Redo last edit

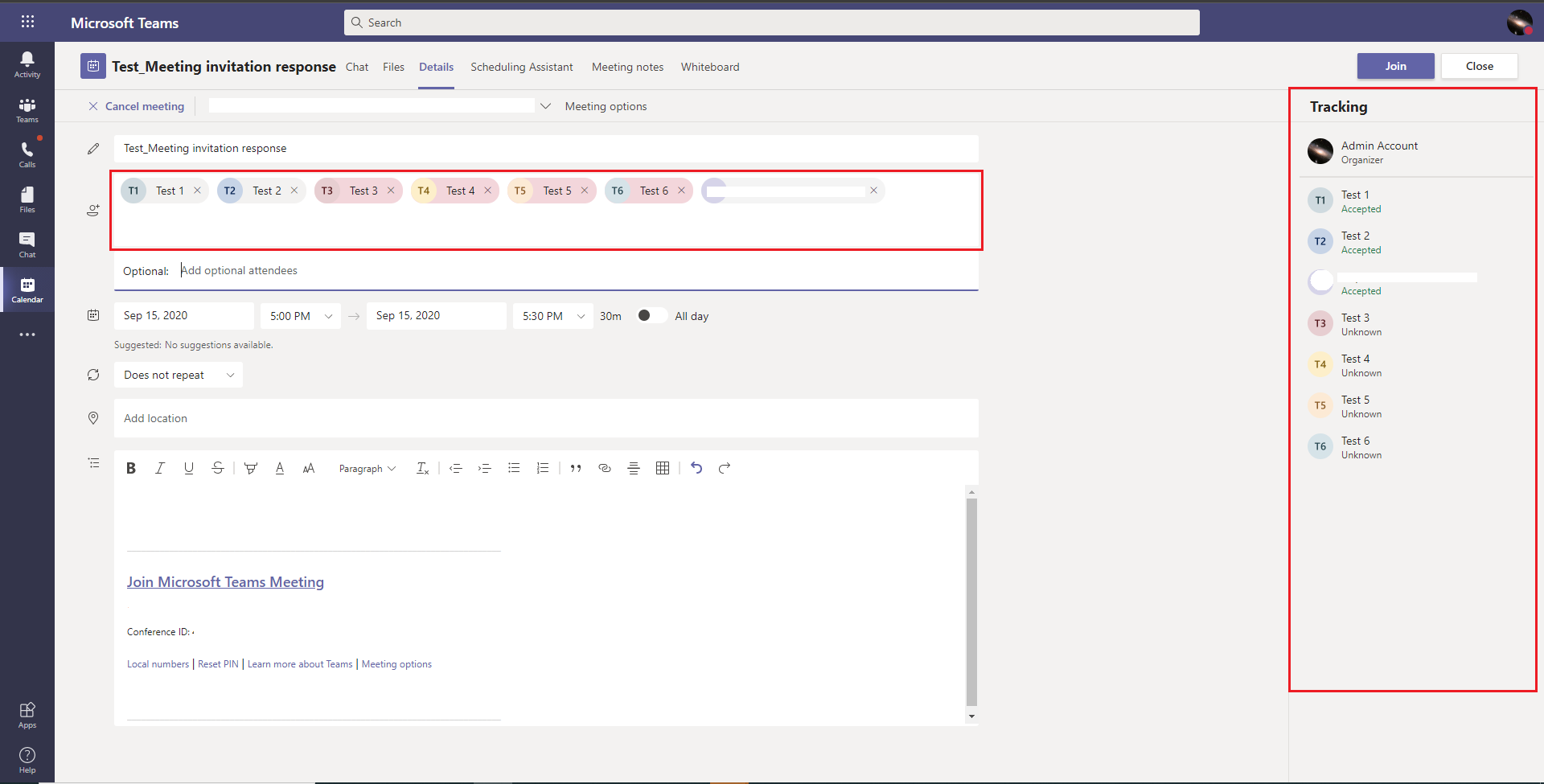725,468
